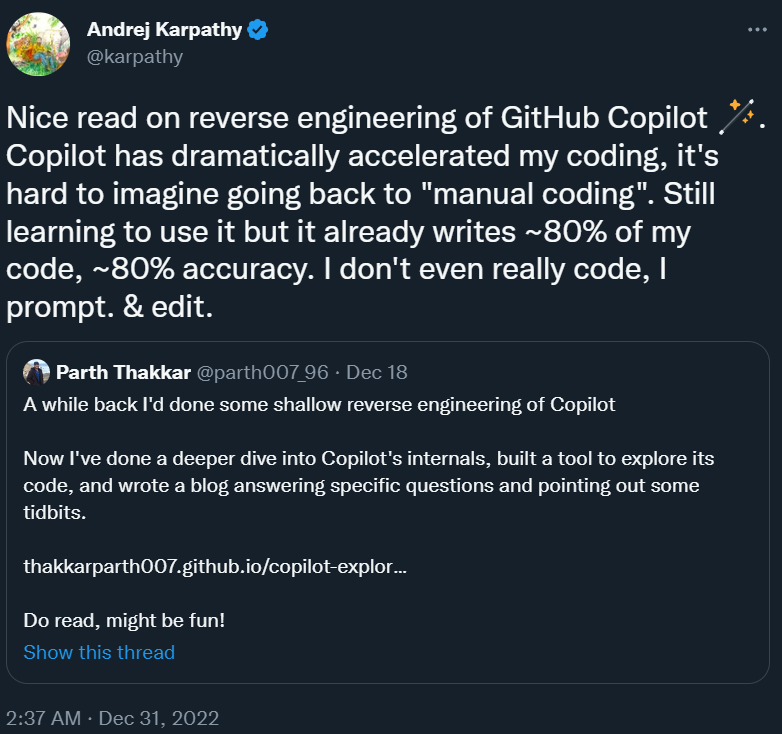Click the Dec 31, 2022 date
The width and height of the screenshot is (782, 734).
(162, 718)
